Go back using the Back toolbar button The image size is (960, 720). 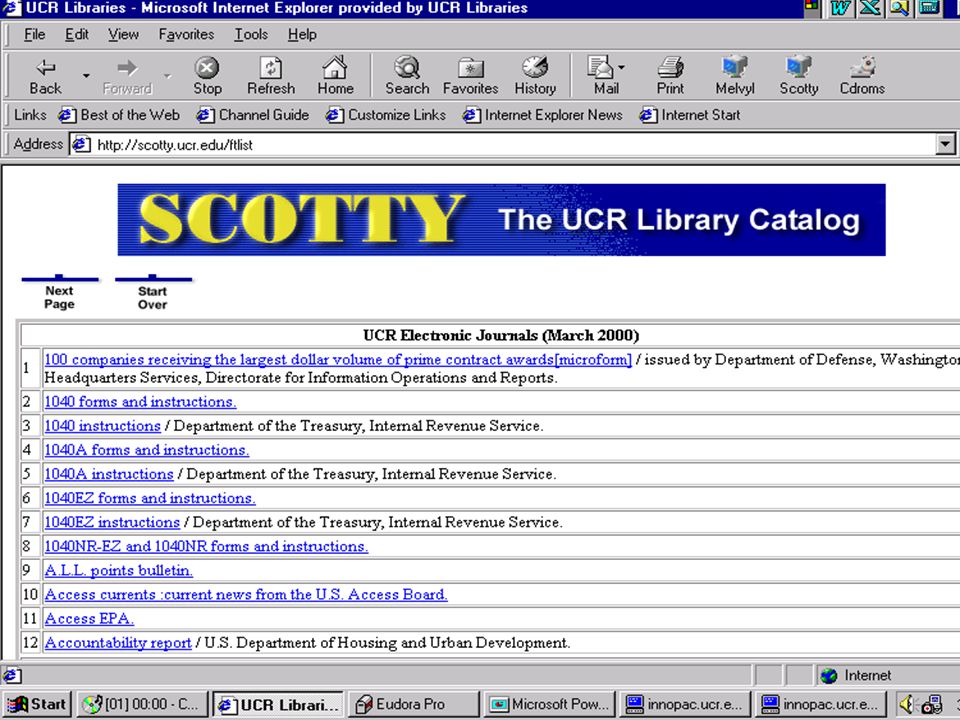pyautogui.click(x=45, y=76)
